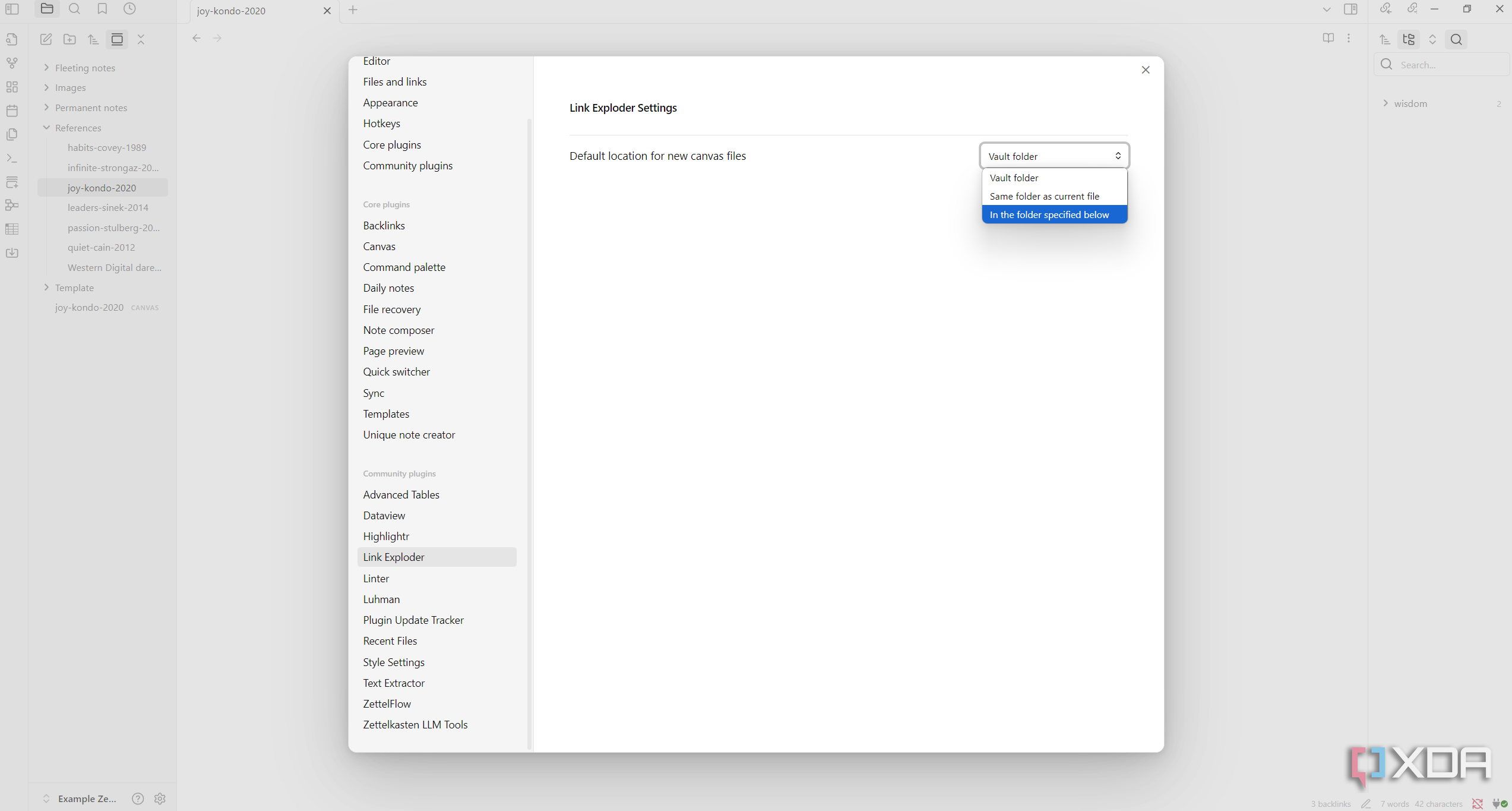Close the settings dialog
Image resolution: width=1512 pixels, height=811 pixels.
[x=1146, y=70]
